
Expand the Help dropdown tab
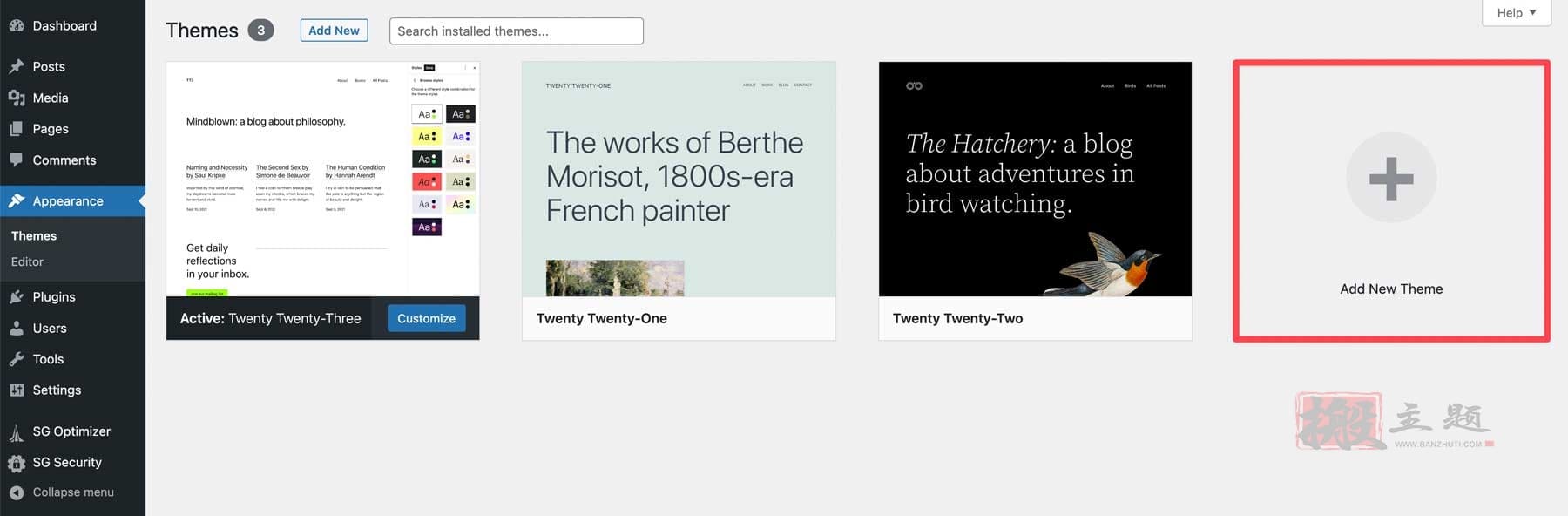pyautogui.click(x=1517, y=13)
